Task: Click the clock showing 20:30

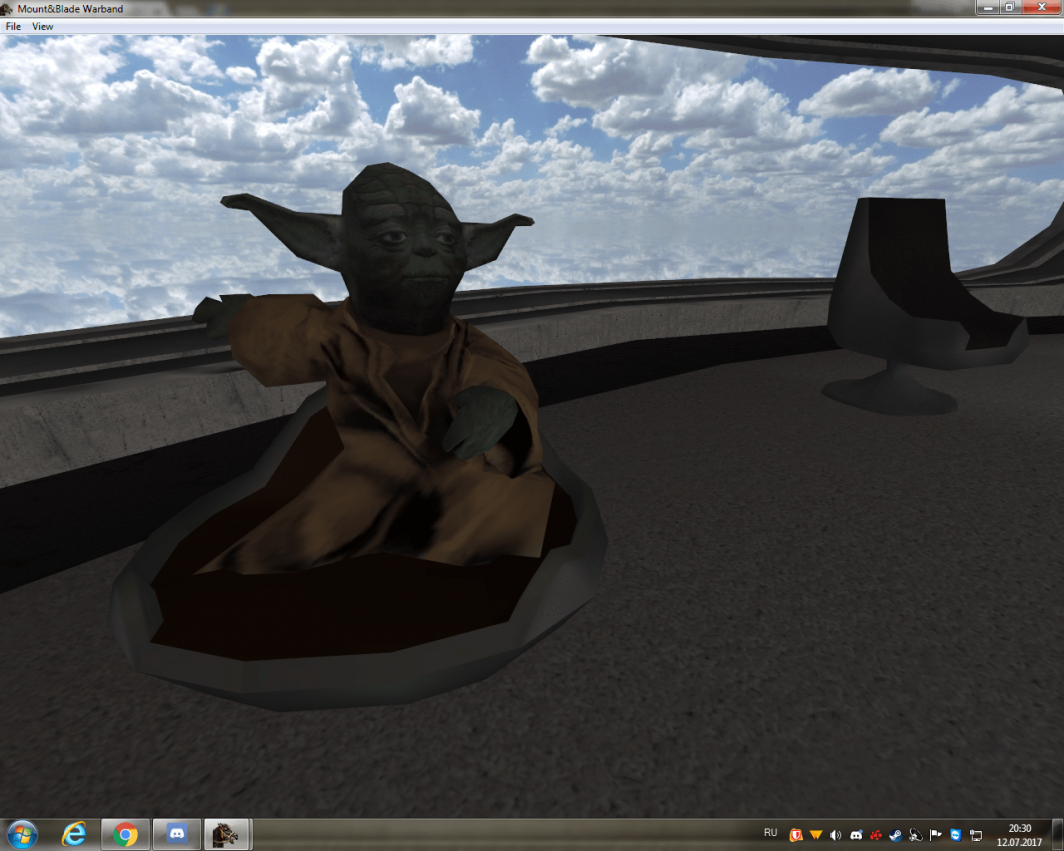Action: pos(1019,835)
